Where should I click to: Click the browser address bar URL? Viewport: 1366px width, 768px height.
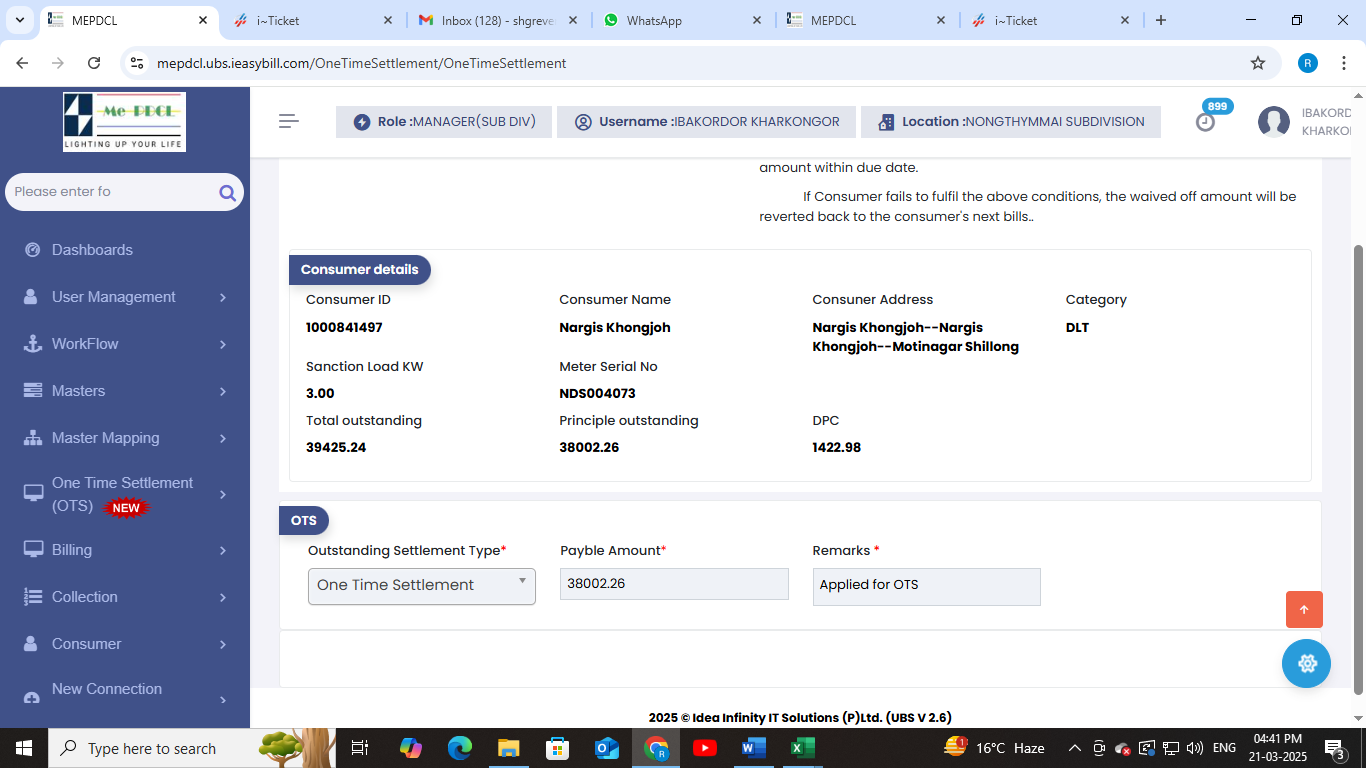(361, 63)
